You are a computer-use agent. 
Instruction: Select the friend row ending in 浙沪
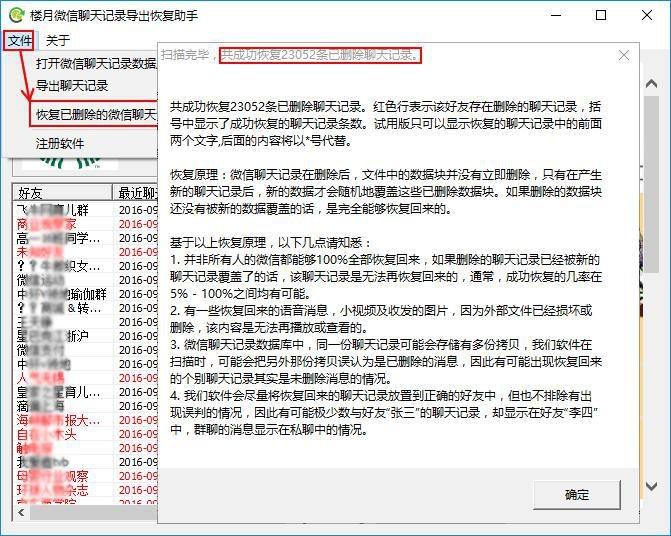tap(86, 336)
